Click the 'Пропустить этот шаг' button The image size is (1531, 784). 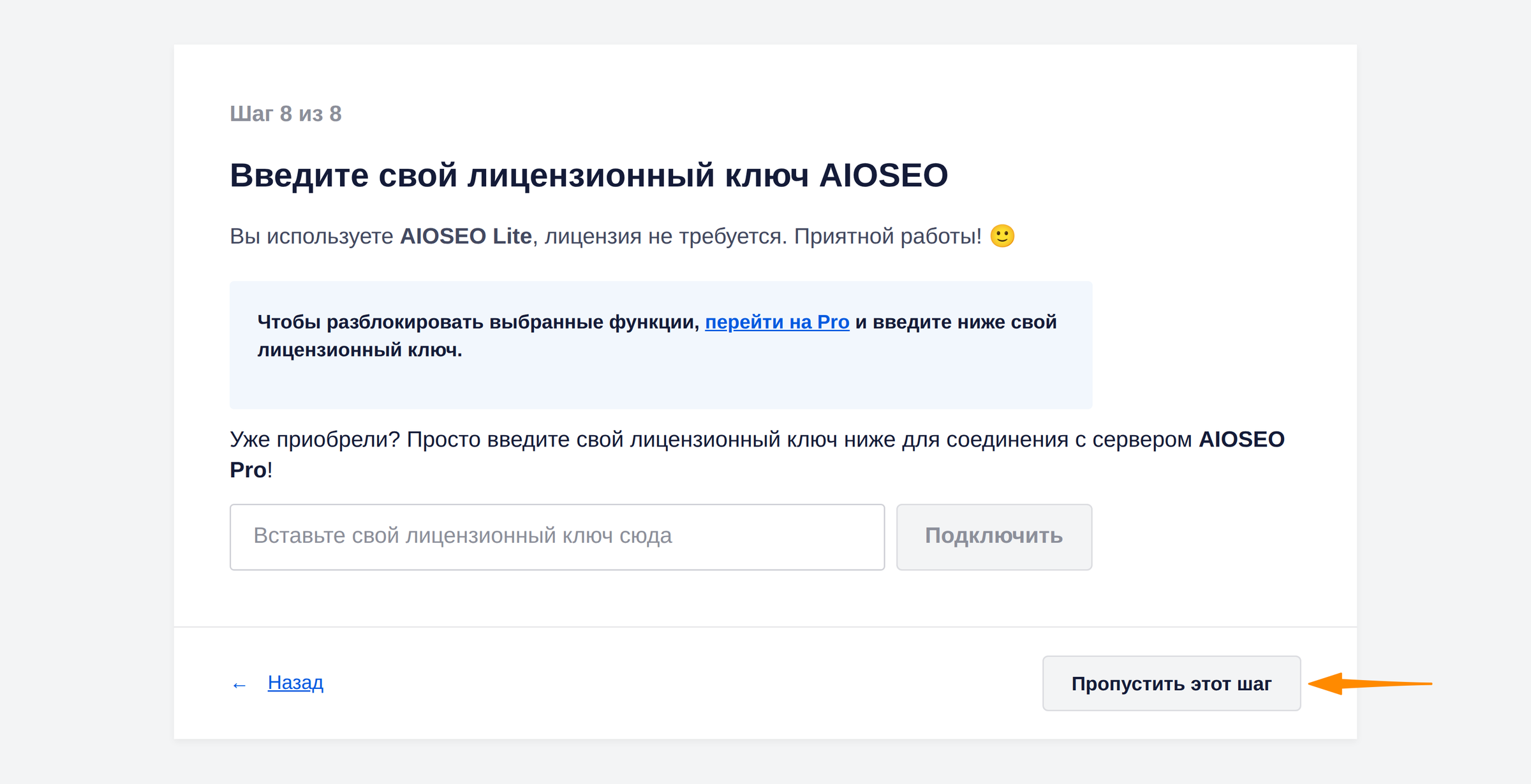1171,683
